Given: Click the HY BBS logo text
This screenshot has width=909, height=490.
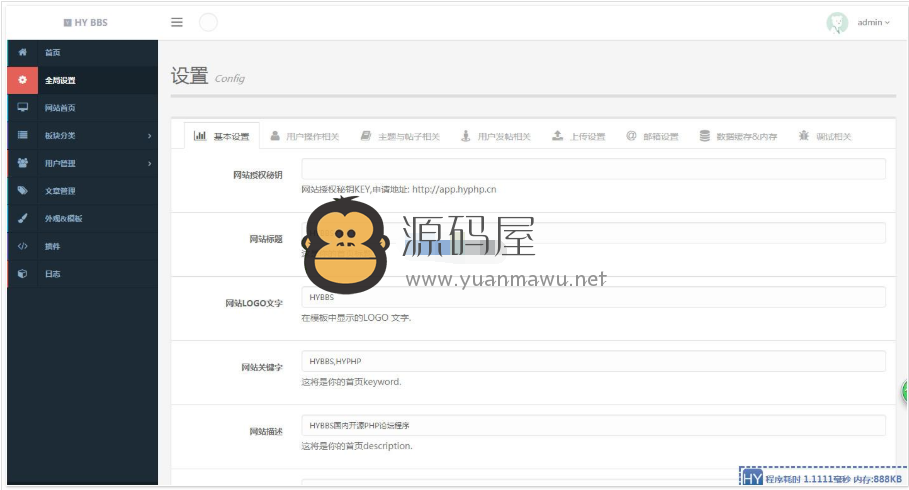Looking at the screenshot, I should click(86, 22).
